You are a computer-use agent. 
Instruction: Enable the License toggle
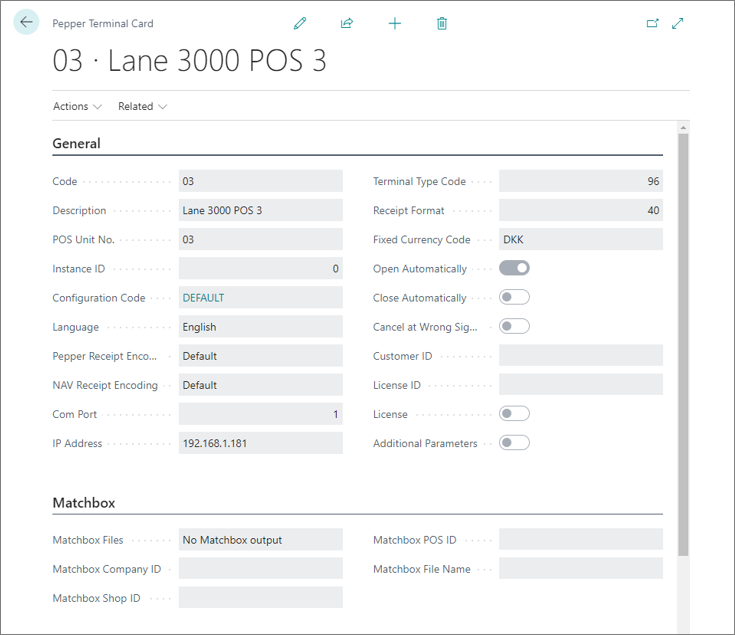click(514, 413)
